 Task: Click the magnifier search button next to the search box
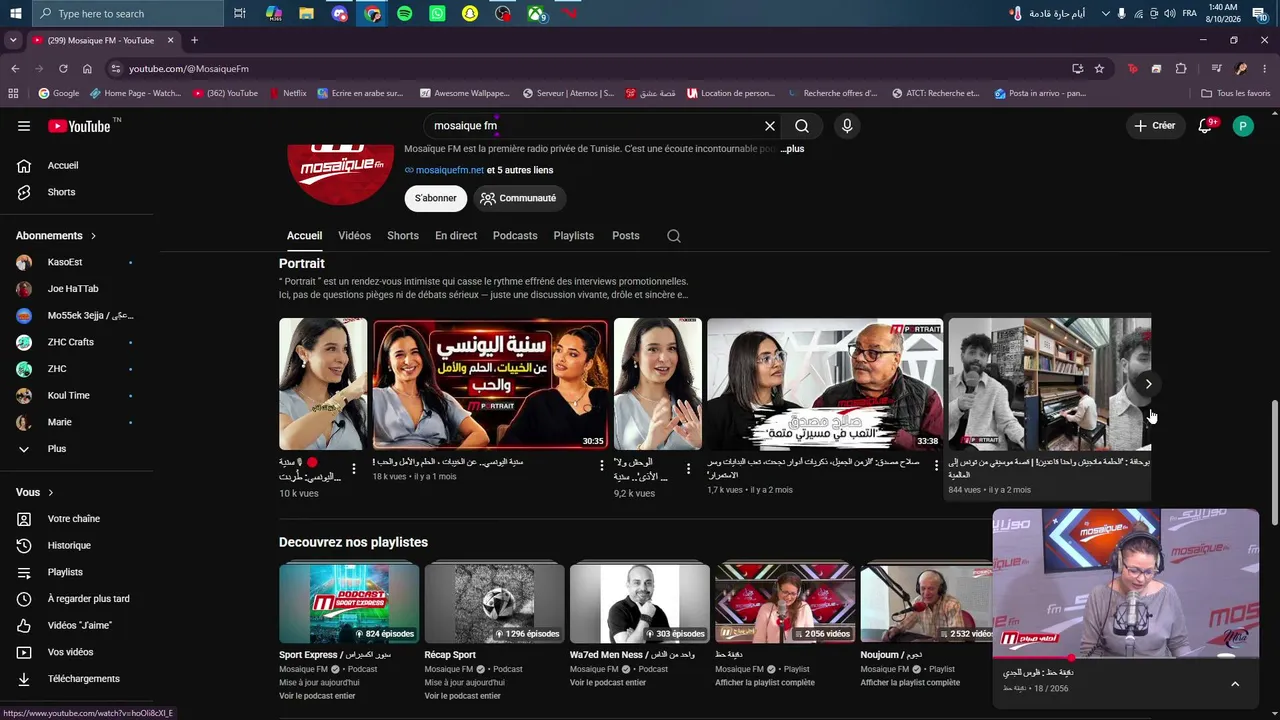(x=802, y=126)
